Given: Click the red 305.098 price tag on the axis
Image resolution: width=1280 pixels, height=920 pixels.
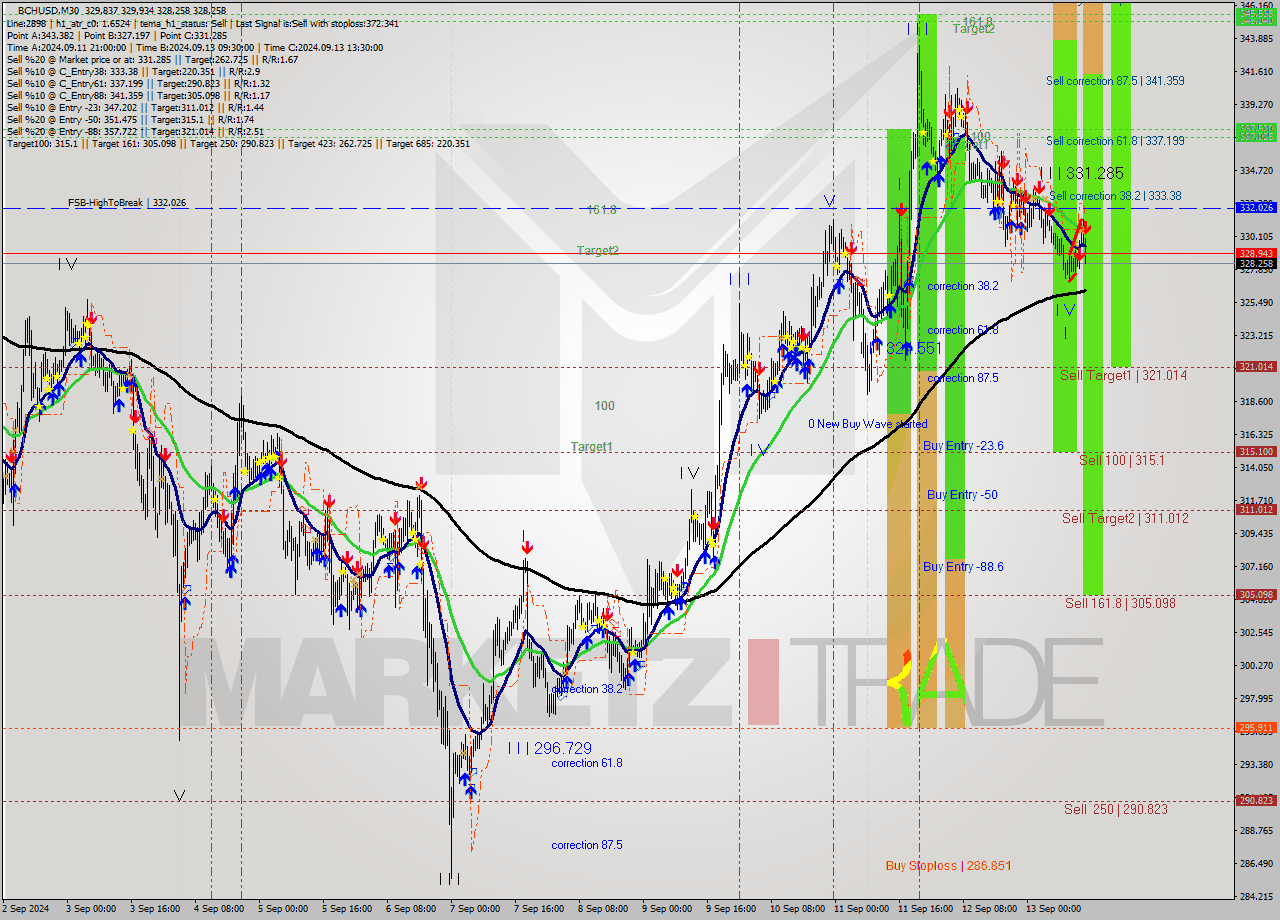Looking at the screenshot, I should [1256, 595].
